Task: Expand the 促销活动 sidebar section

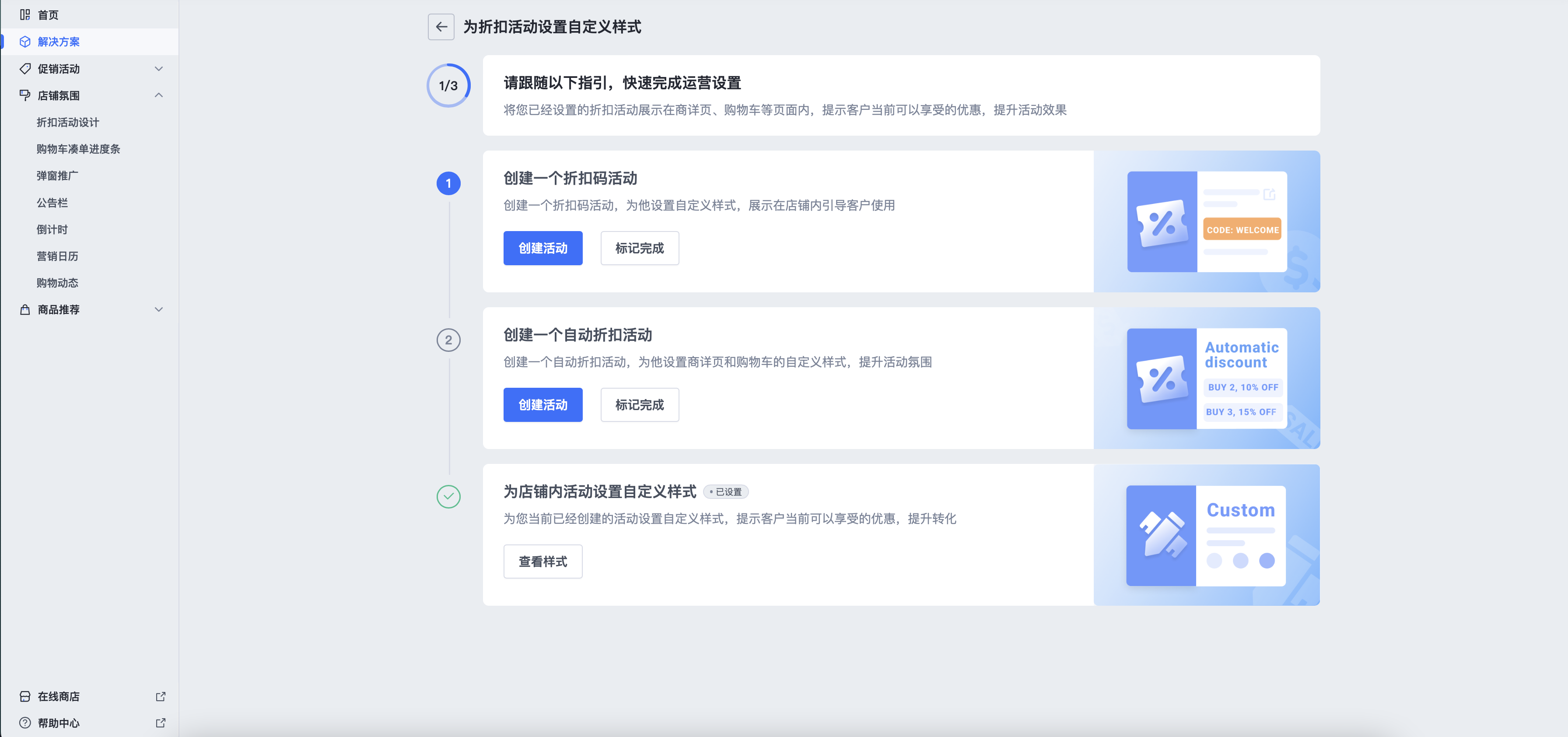Action: click(x=159, y=68)
